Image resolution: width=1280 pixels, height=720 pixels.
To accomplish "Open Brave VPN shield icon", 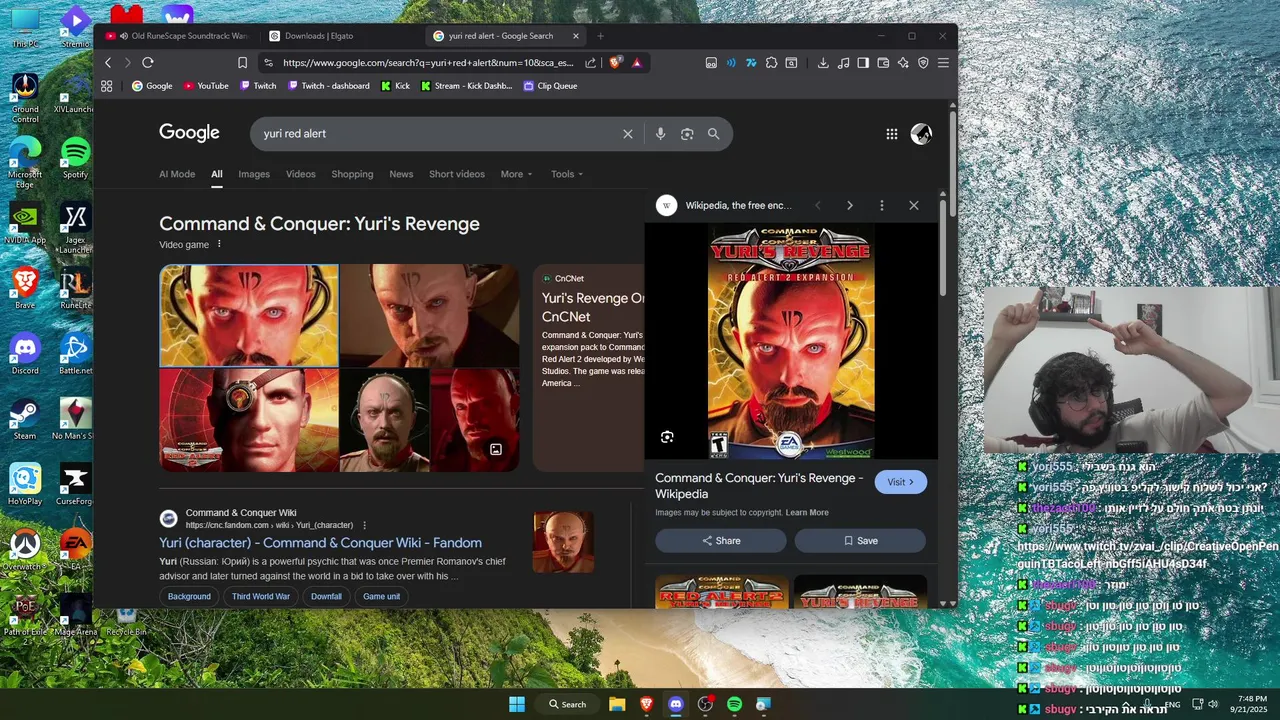I will point(923,62).
